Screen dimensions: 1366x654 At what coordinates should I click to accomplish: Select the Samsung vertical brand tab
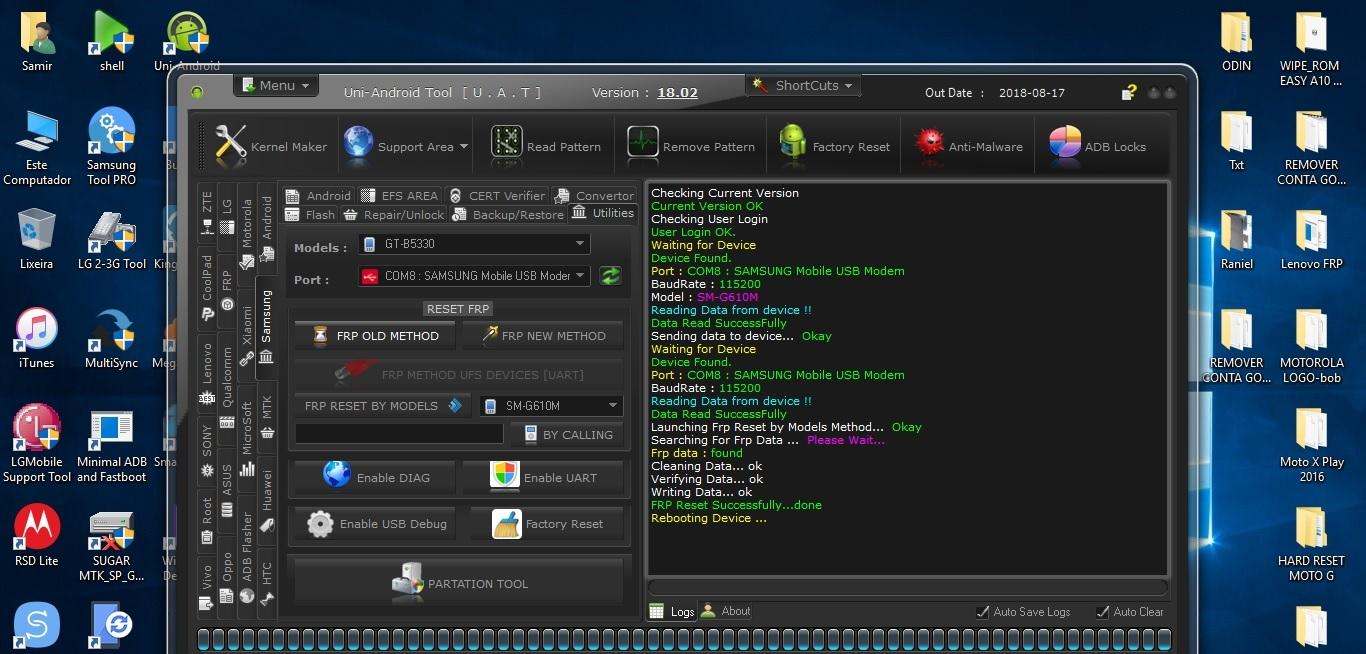(266, 327)
